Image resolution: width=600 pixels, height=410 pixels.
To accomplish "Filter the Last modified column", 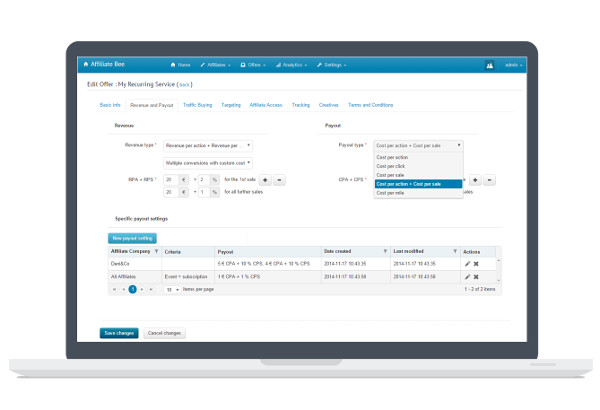I will click(x=455, y=252).
